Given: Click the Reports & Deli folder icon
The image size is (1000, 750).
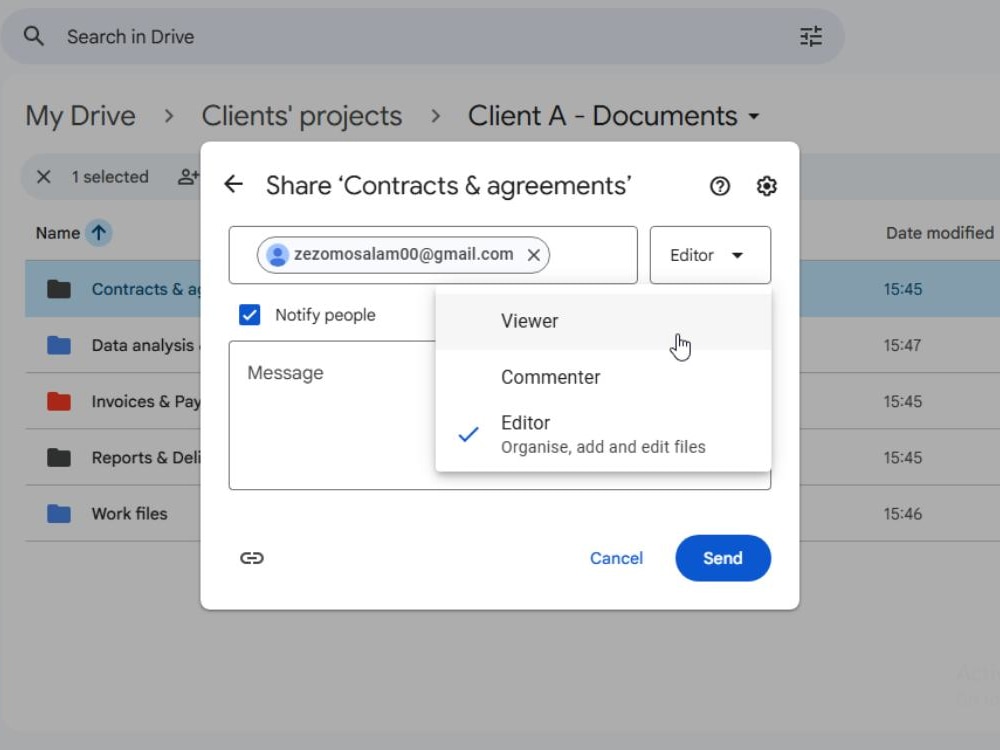Looking at the screenshot, I should pos(59,457).
